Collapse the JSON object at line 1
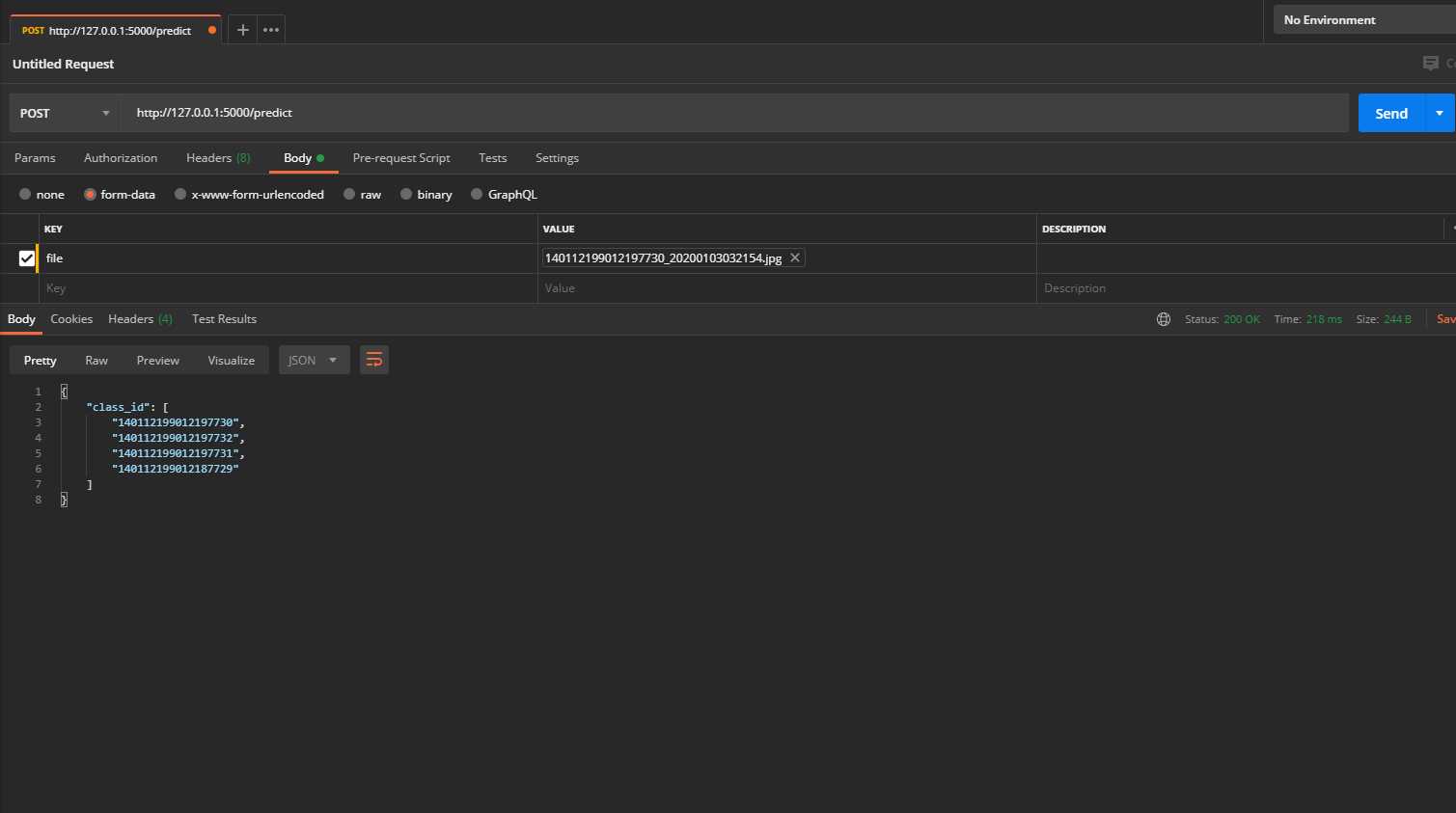This screenshot has width=1456, height=813. tap(64, 392)
